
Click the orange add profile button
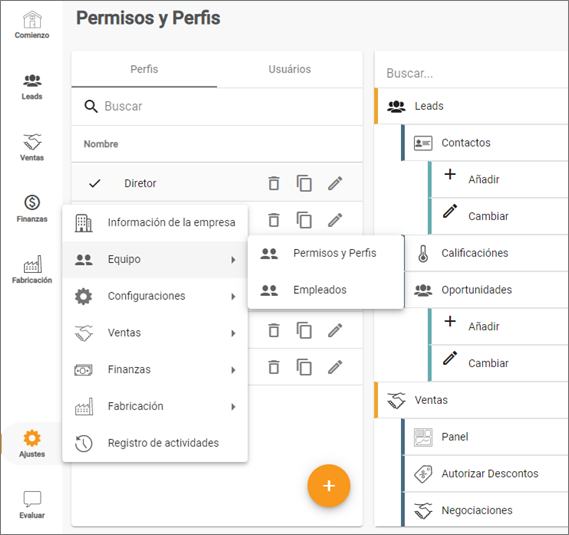[x=329, y=486]
